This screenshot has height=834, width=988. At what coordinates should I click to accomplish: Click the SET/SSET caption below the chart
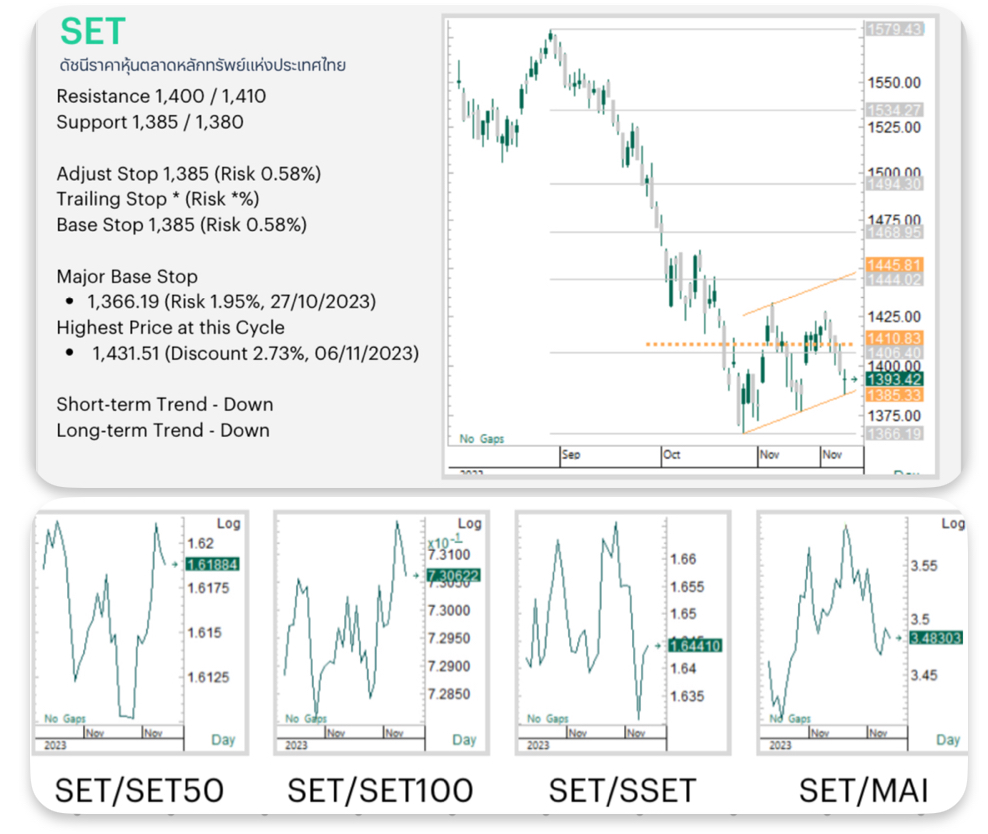pos(623,791)
